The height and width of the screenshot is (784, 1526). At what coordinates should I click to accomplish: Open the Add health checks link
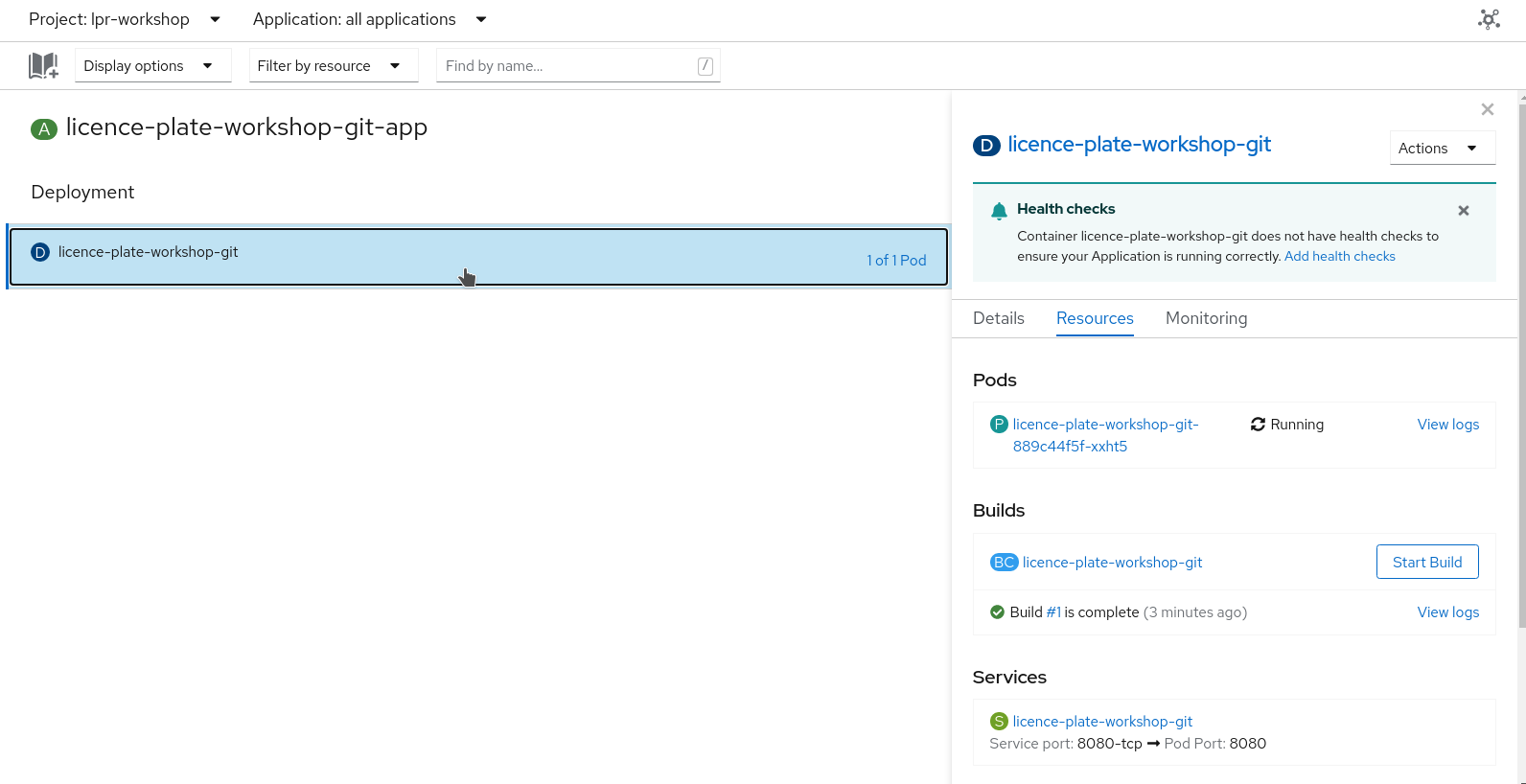click(1340, 256)
